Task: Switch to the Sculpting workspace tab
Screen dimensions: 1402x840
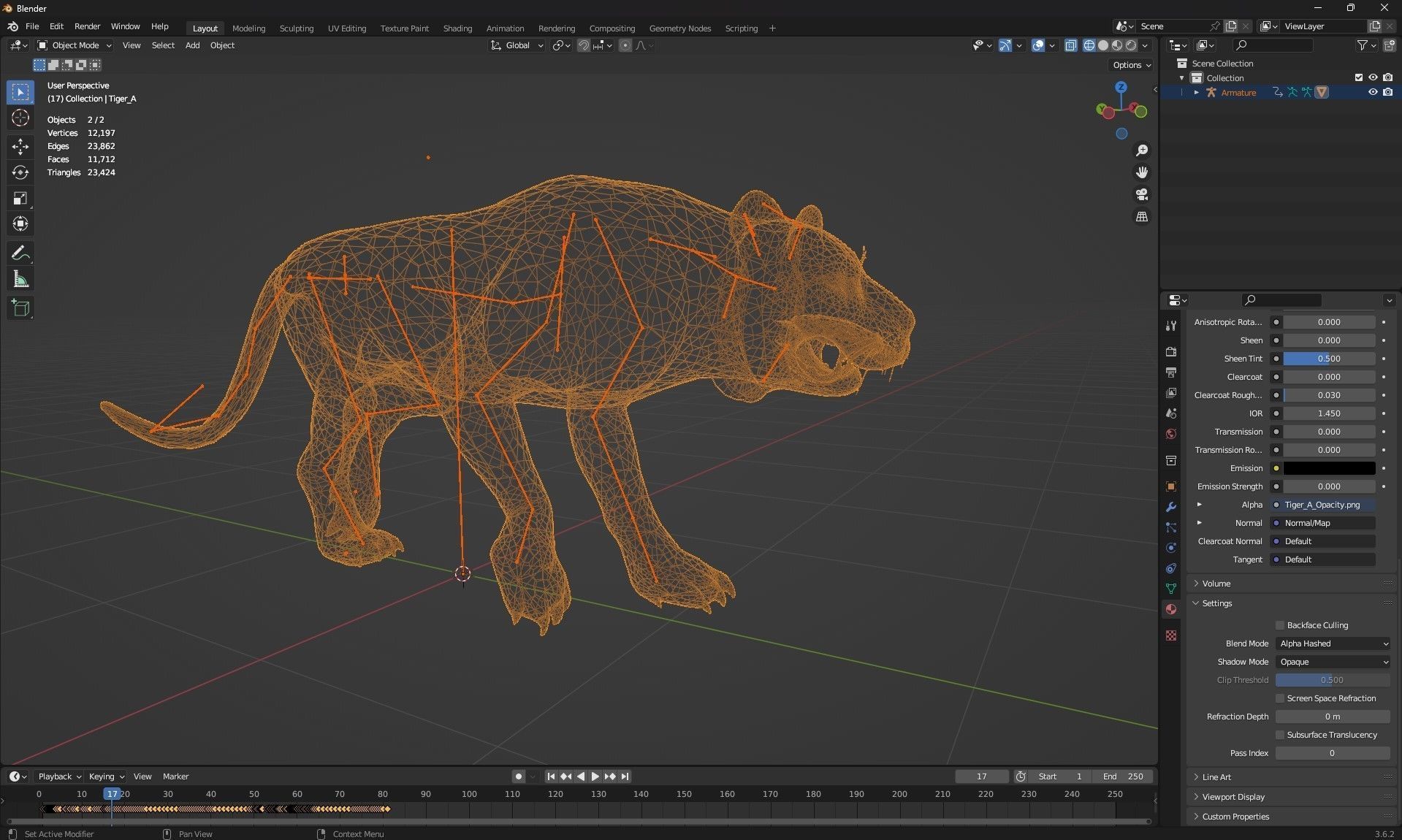Action: click(297, 28)
